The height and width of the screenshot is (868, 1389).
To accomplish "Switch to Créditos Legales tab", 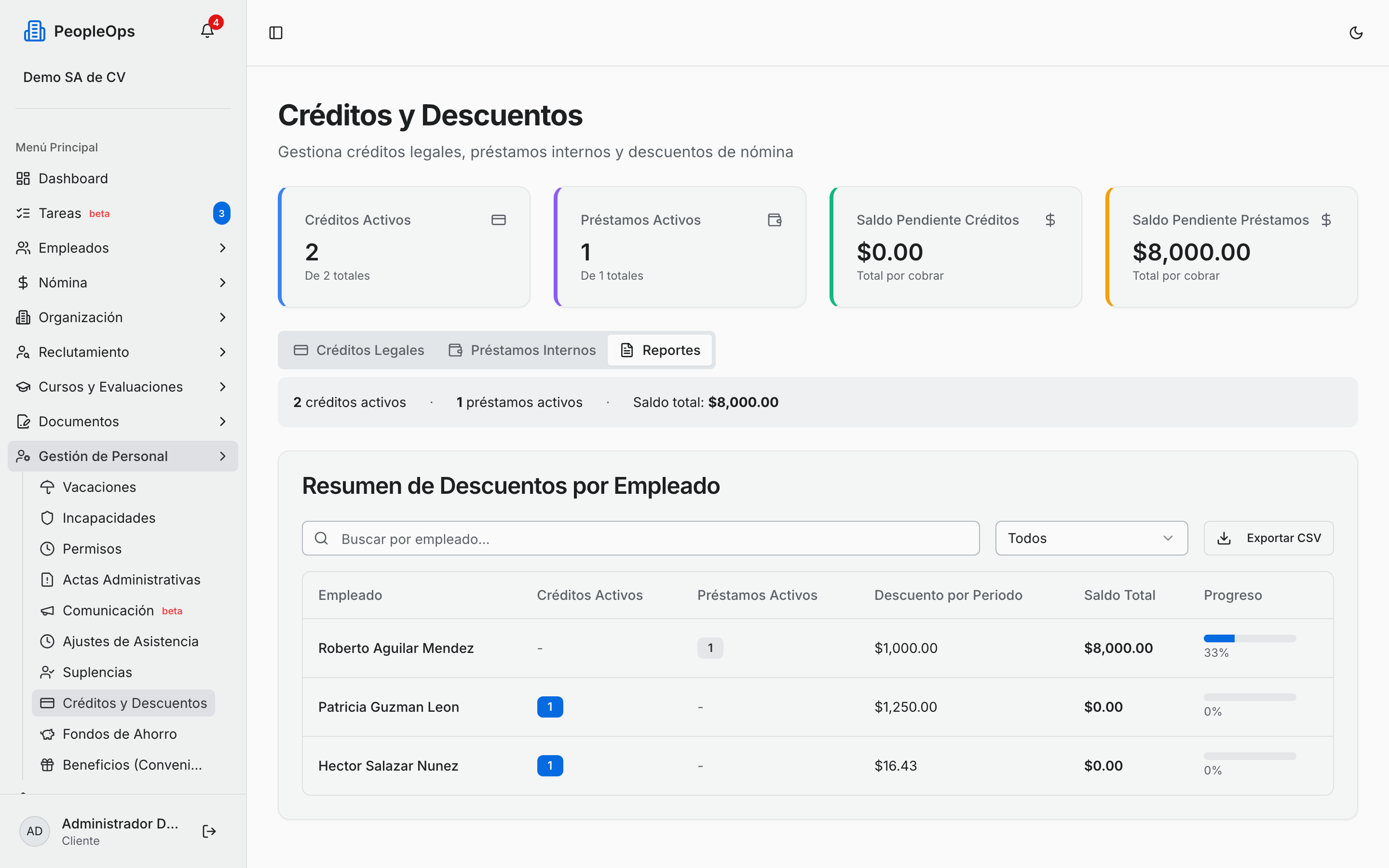I will [x=359, y=350].
